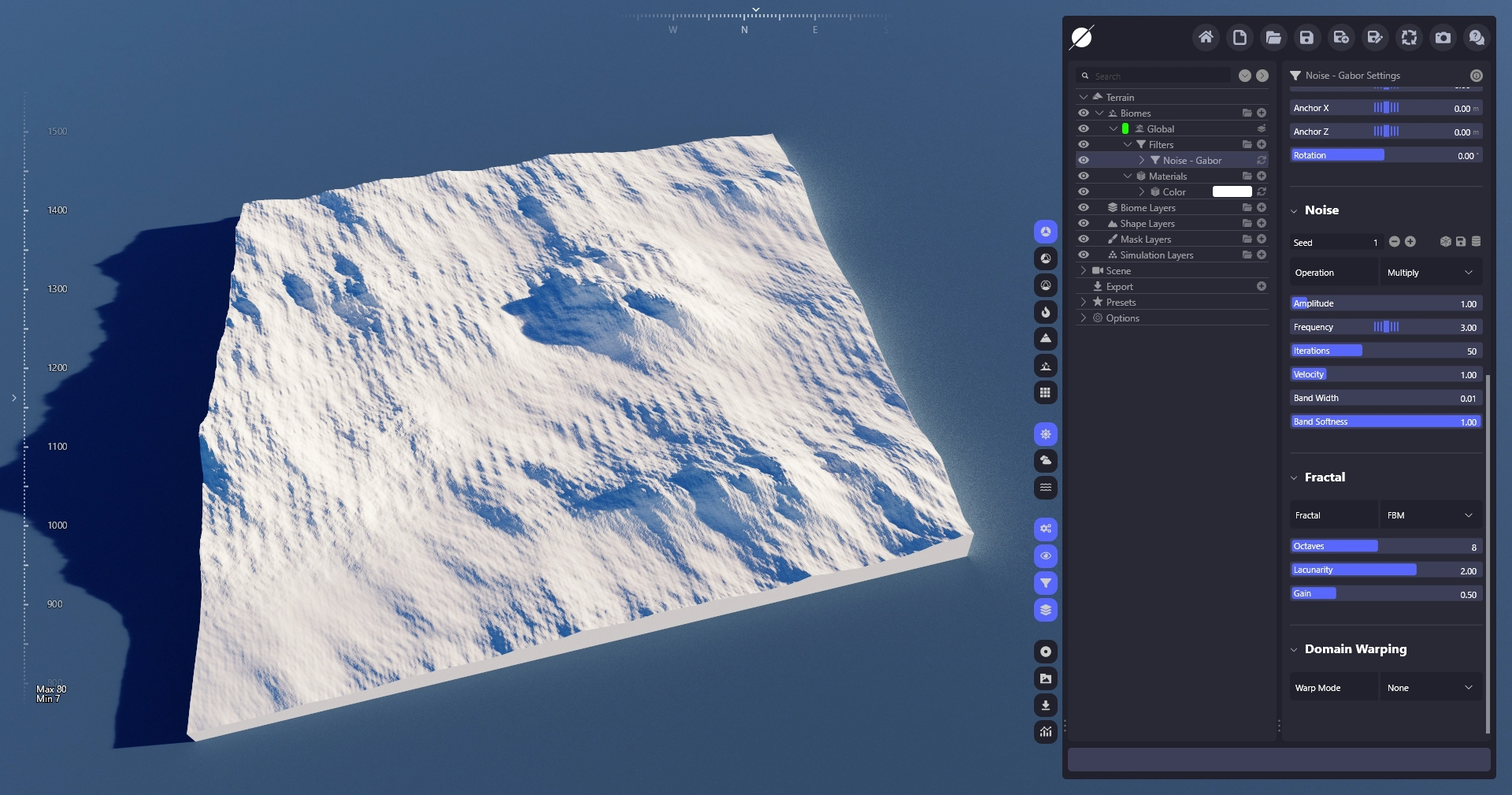The image size is (1512, 795).
Task: Click the white Color material swatch
Action: [1232, 191]
